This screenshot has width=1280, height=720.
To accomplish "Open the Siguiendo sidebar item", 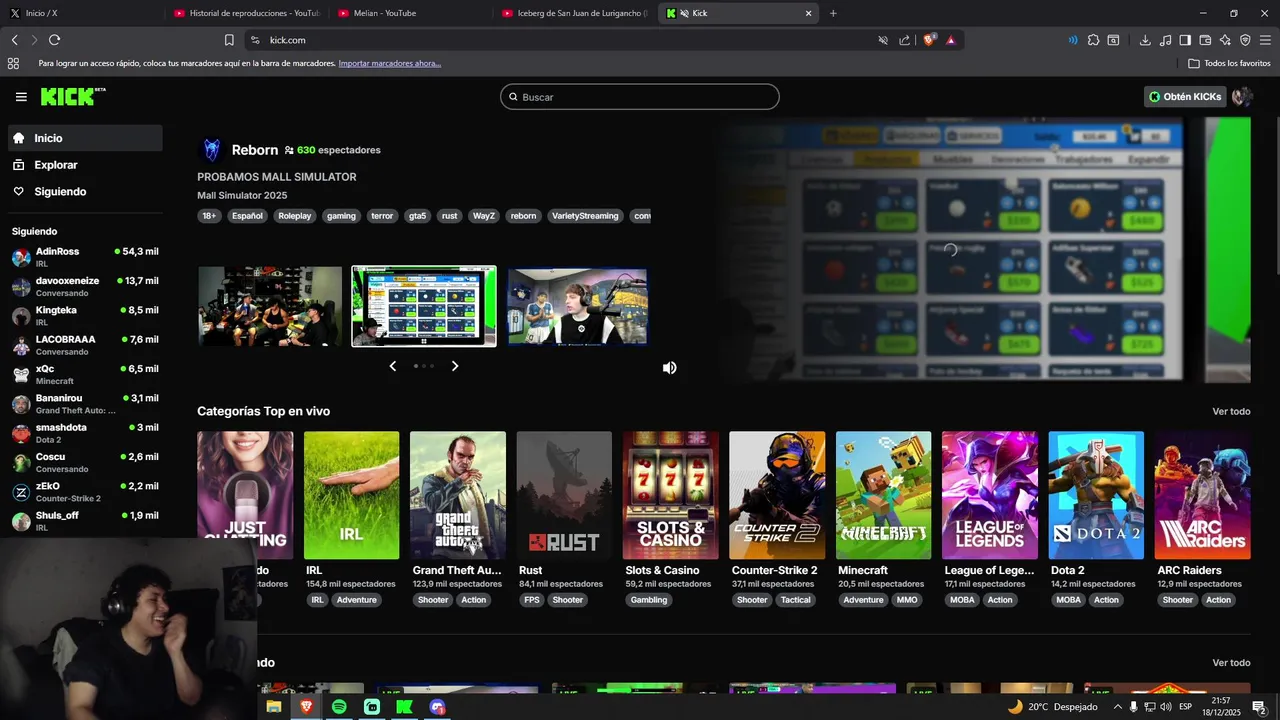I will [85, 191].
